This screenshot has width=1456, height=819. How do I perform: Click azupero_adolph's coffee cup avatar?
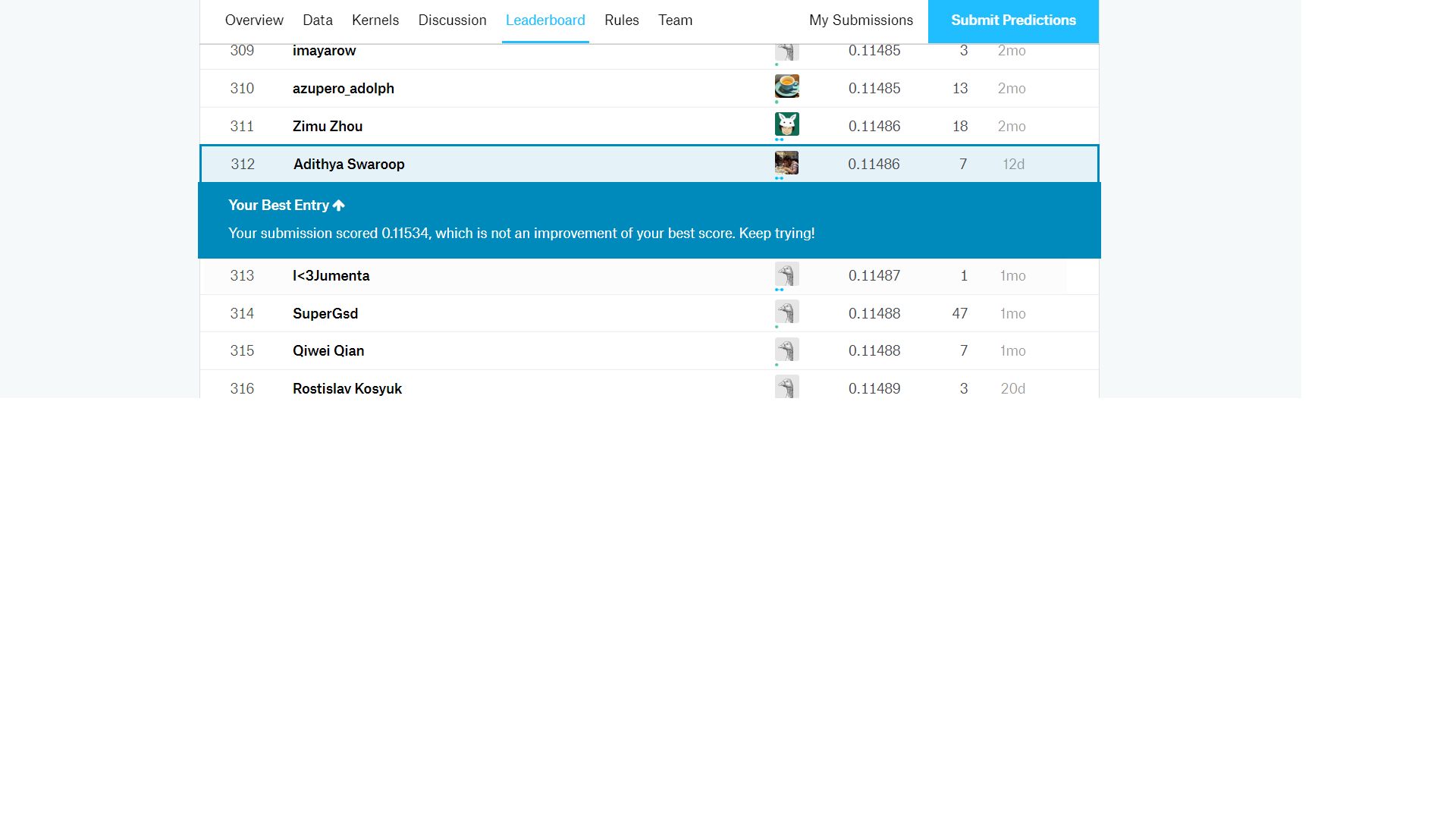tap(786, 86)
